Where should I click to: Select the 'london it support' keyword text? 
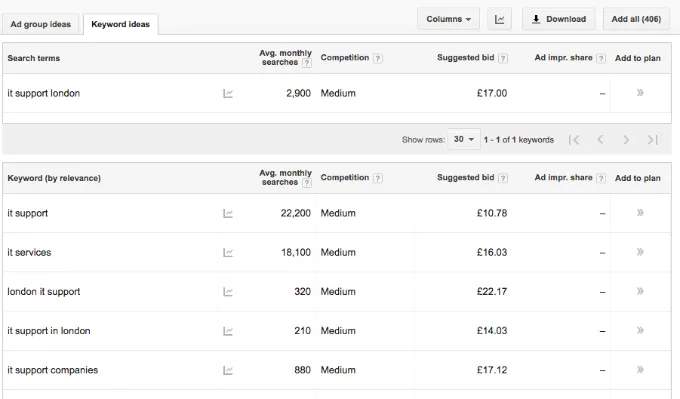coord(44,292)
